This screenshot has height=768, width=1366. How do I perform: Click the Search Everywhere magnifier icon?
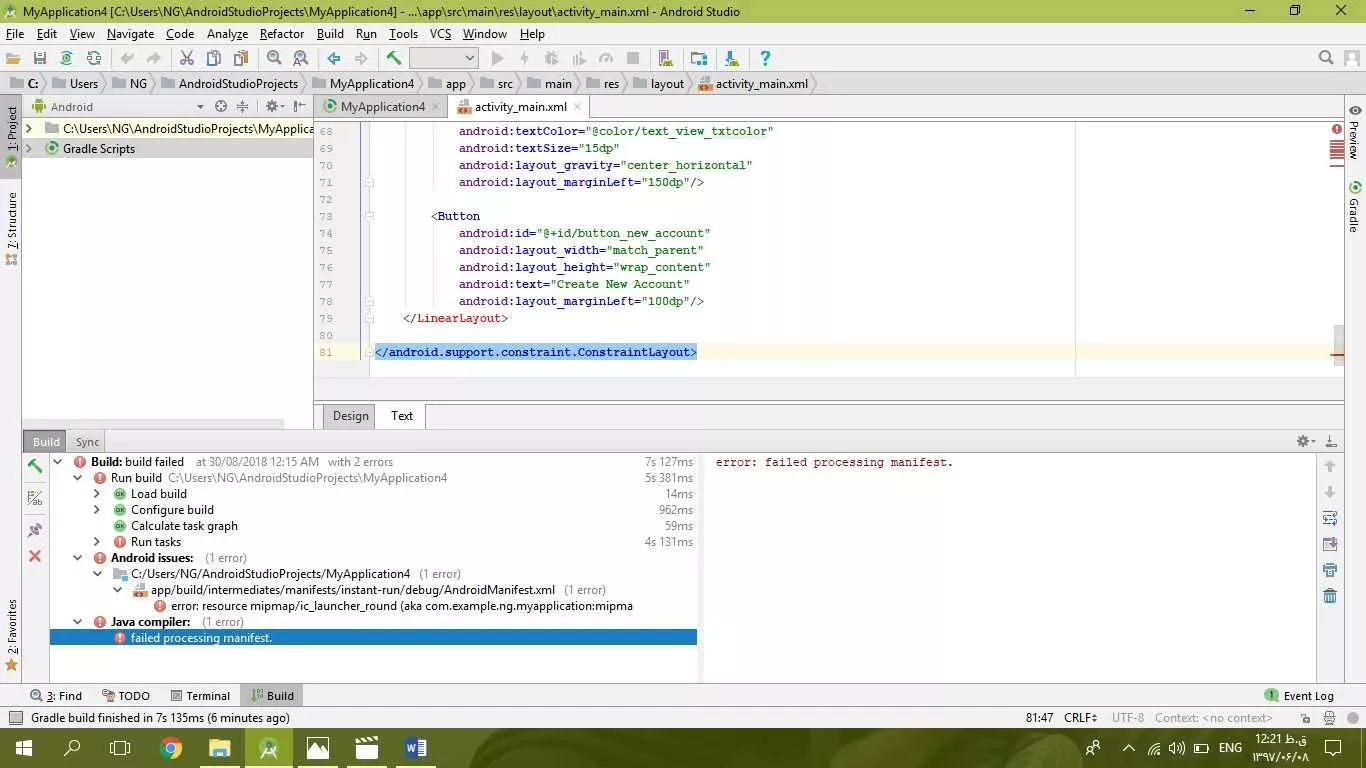[x=1326, y=59]
